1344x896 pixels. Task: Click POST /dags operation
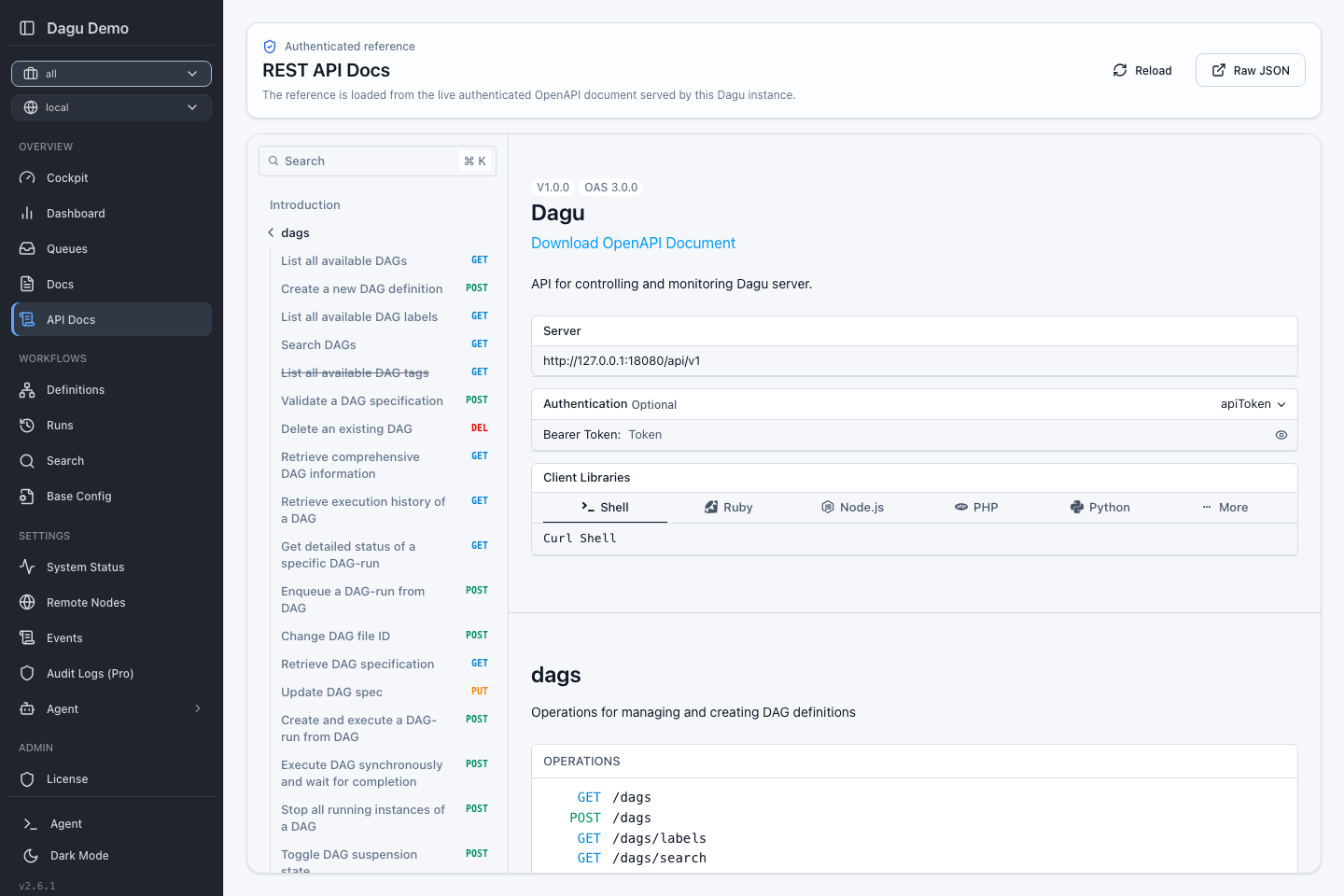click(x=610, y=818)
